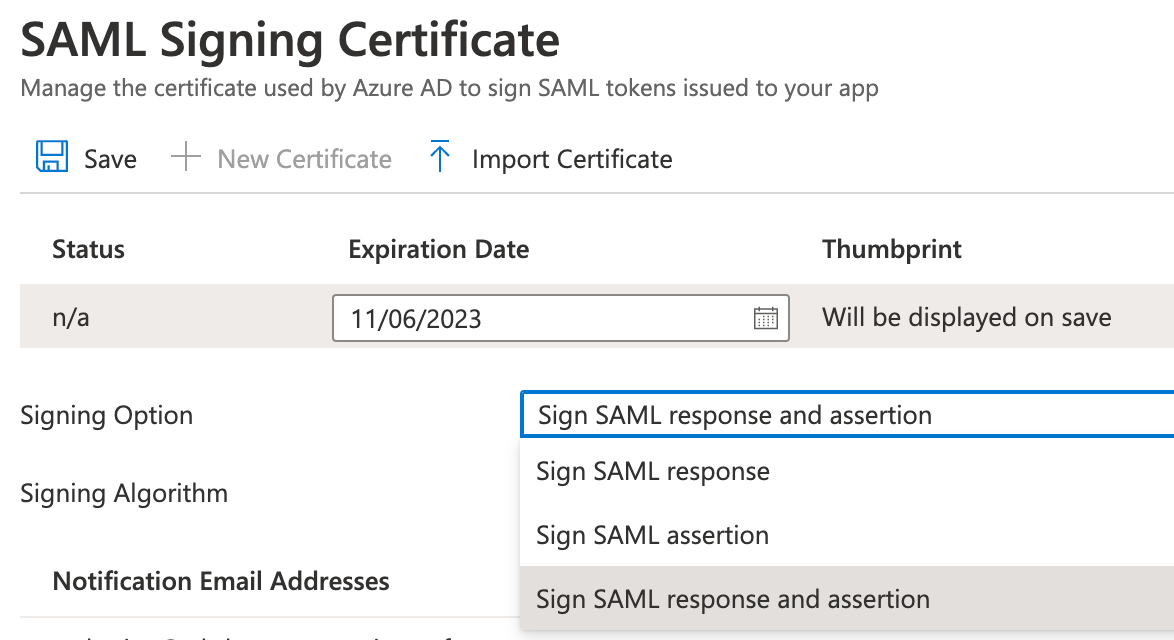Click the New Certificate text
This screenshot has width=1174, height=640.
pos(304,159)
